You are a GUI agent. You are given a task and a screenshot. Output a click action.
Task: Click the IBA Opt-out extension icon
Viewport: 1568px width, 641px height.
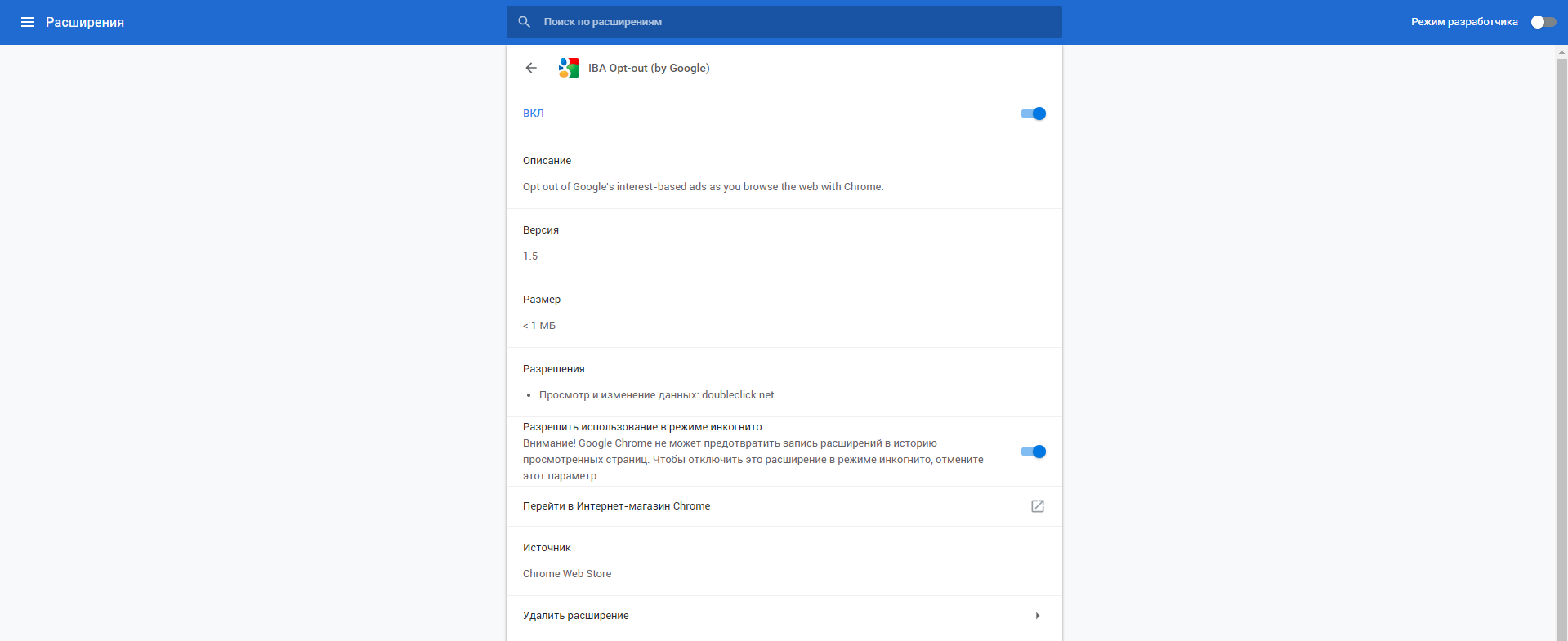568,68
